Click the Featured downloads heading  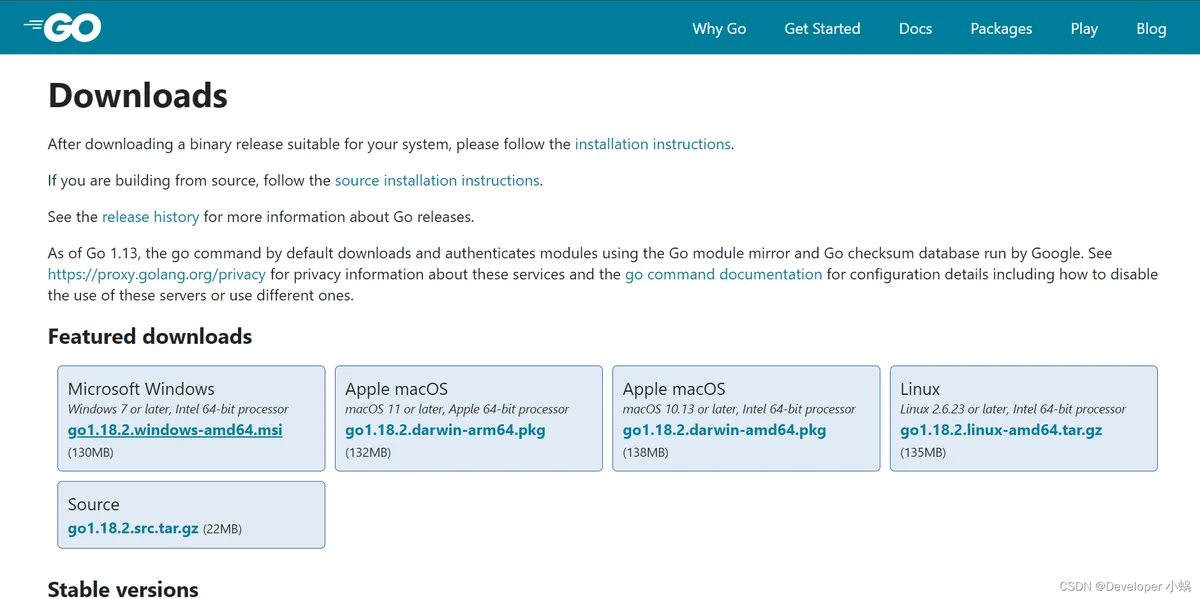click(150, 336)
